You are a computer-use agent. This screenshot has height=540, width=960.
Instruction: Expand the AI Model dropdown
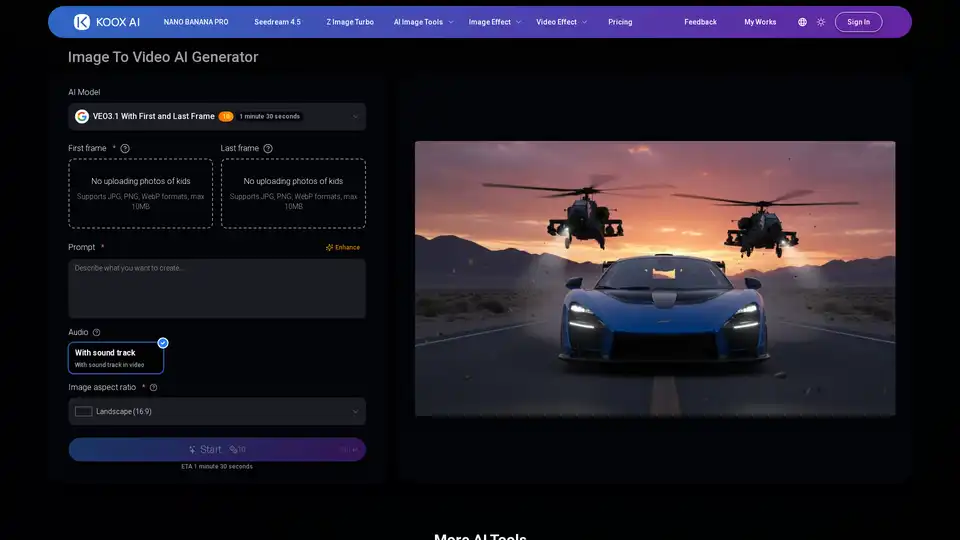(354, 116)
